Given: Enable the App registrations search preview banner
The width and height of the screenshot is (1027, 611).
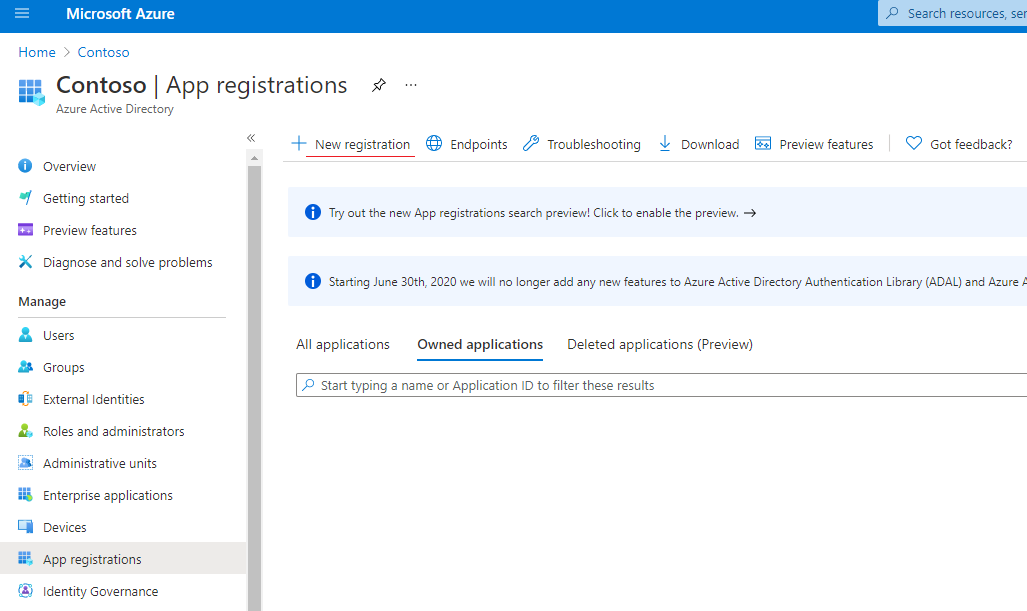Looking at the screenshot, I should [x=658, y=212].
